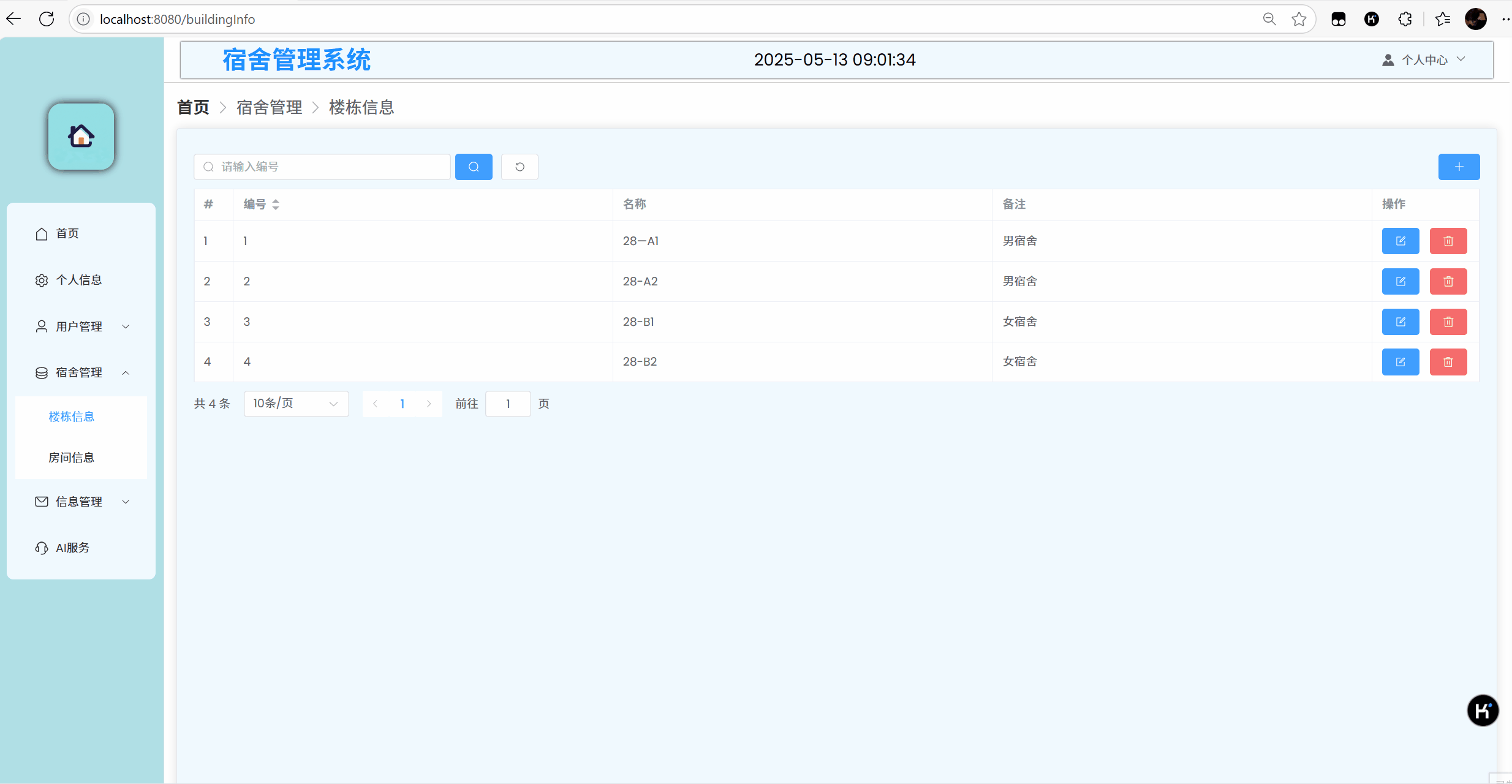The height and width of the screenshot is (784, 1512).
Task: Click the blue search icon button
Action: tap(474, 167)
